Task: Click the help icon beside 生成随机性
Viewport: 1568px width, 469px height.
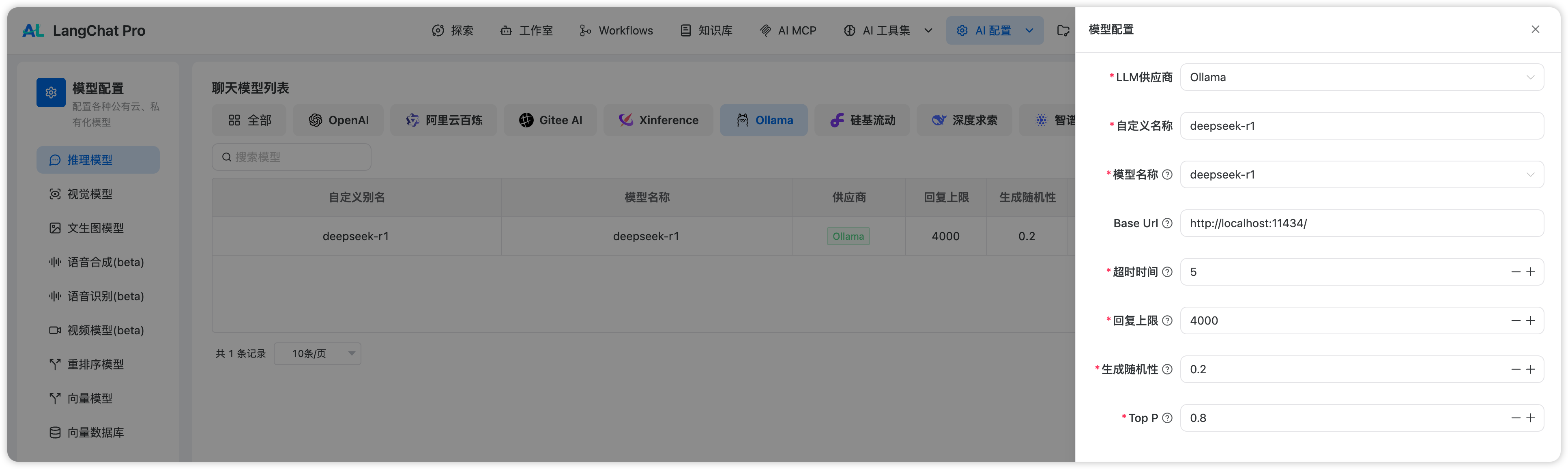Action: (x=1167, y=370)
